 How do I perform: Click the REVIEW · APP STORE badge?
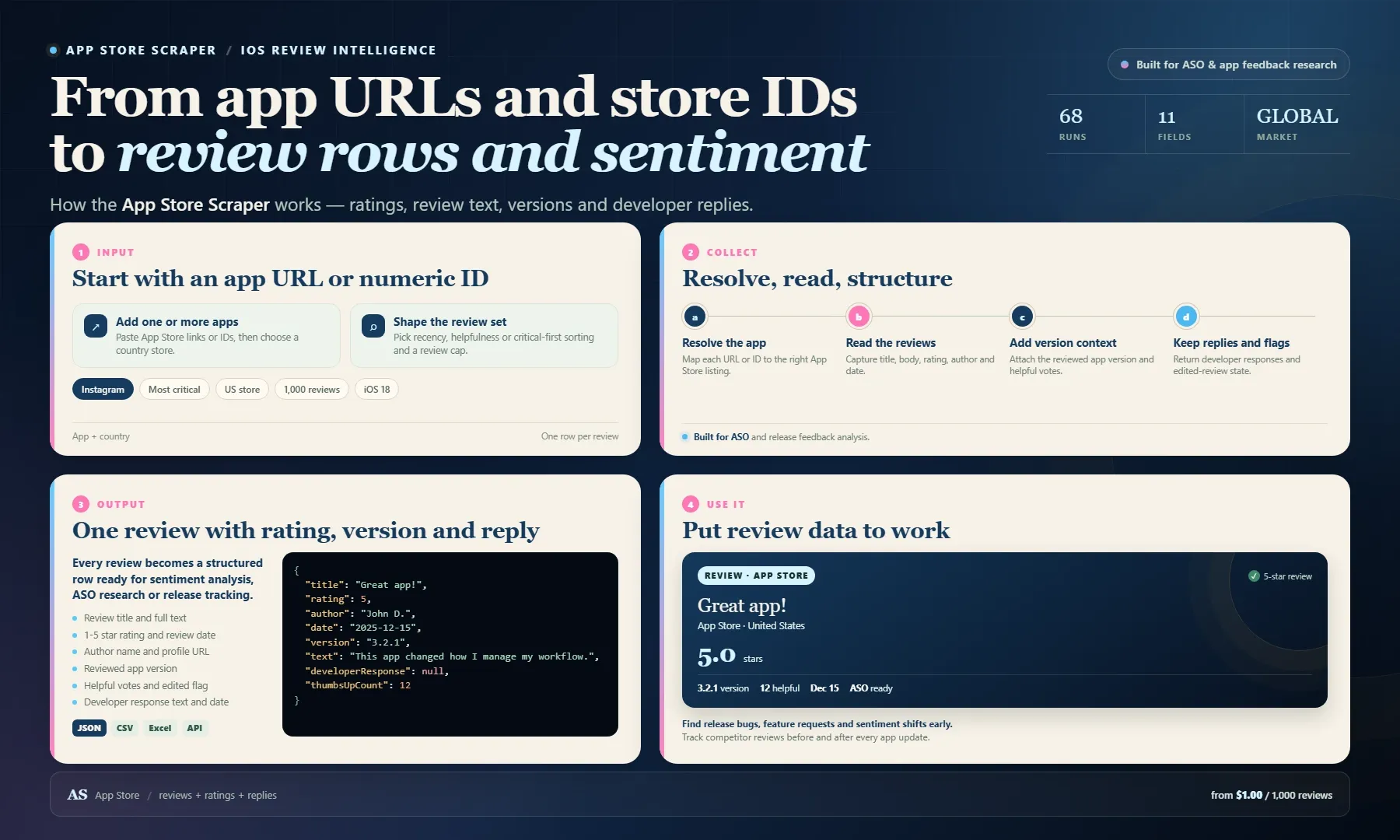(756, 576)
